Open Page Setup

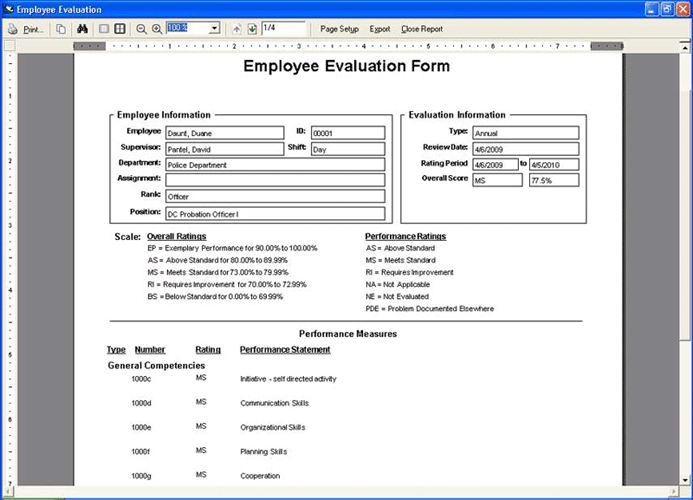pyautogui.click(x=339, y=29)
